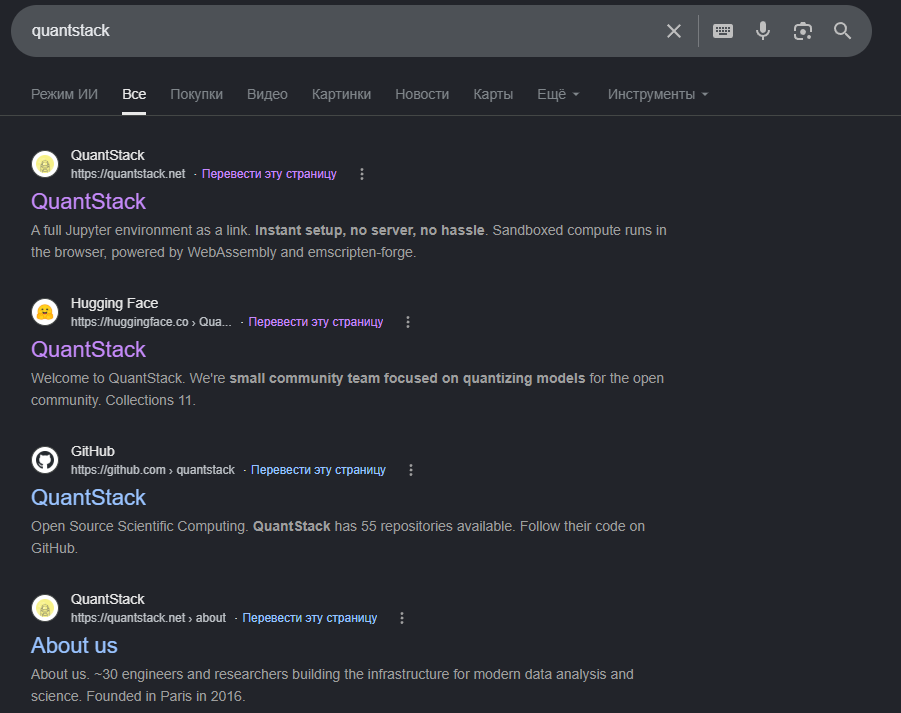Click the https://quantstack.net › about URL
The height and width of the screenshot is (713, 901).
point(148,618)
